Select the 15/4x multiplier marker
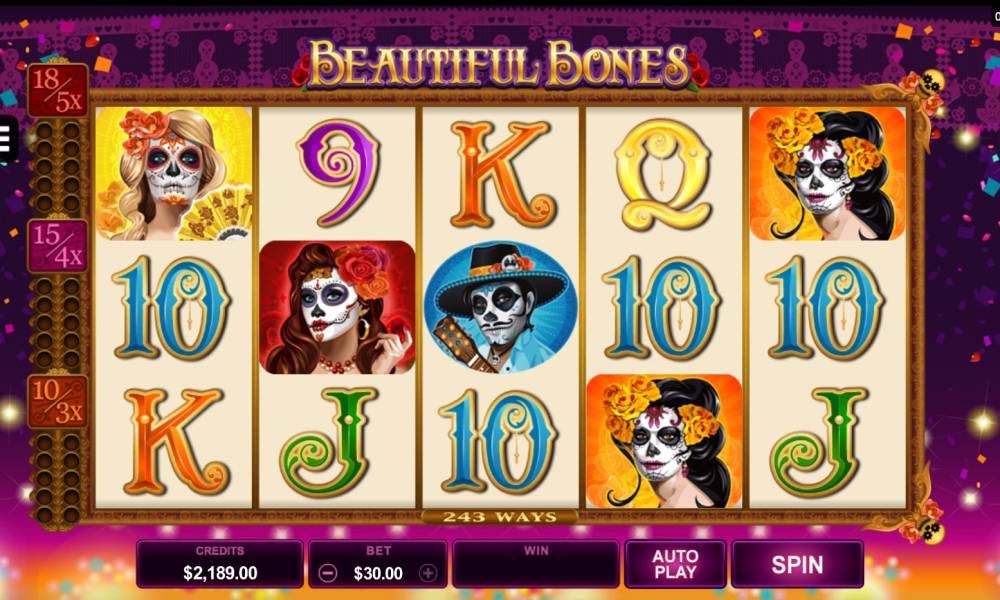The height and width of the screenshot is (600, 1000). (x=57, y=246)
